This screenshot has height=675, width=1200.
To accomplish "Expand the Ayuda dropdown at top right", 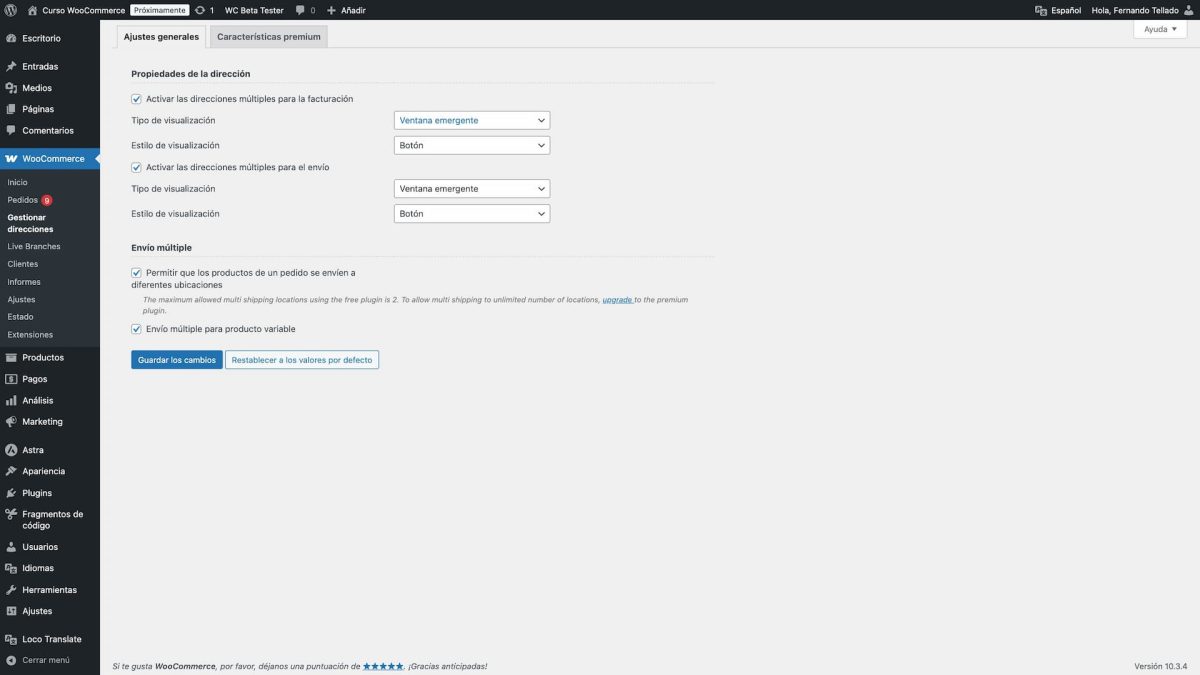I will click(x=1157, y=28).
